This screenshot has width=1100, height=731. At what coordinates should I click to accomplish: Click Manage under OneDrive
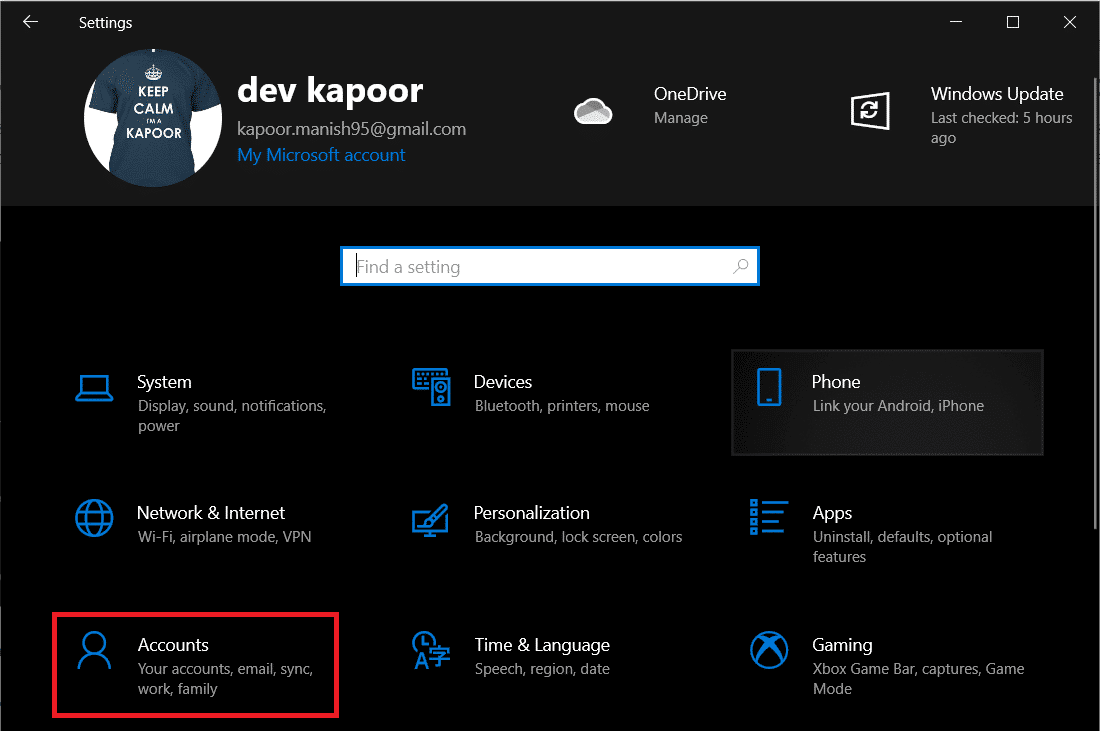click(x=681, y=117)
